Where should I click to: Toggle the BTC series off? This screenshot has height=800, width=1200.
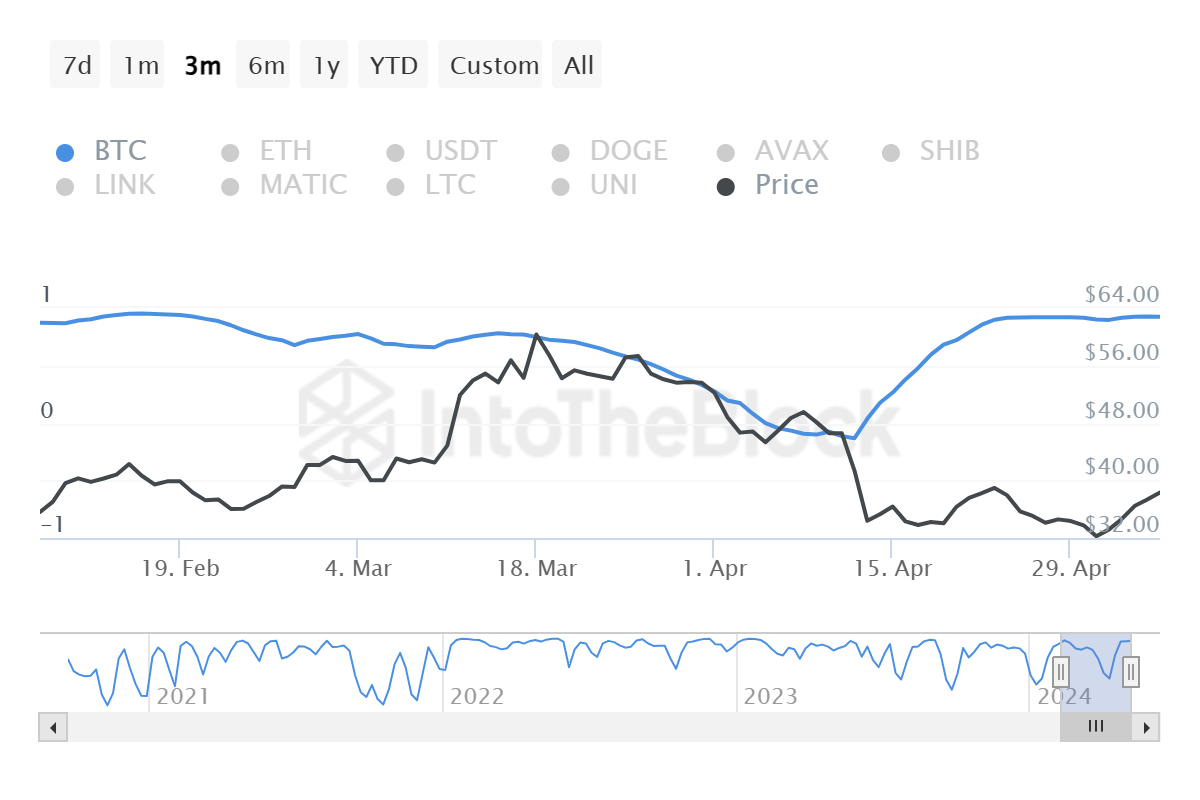point(120,150)
